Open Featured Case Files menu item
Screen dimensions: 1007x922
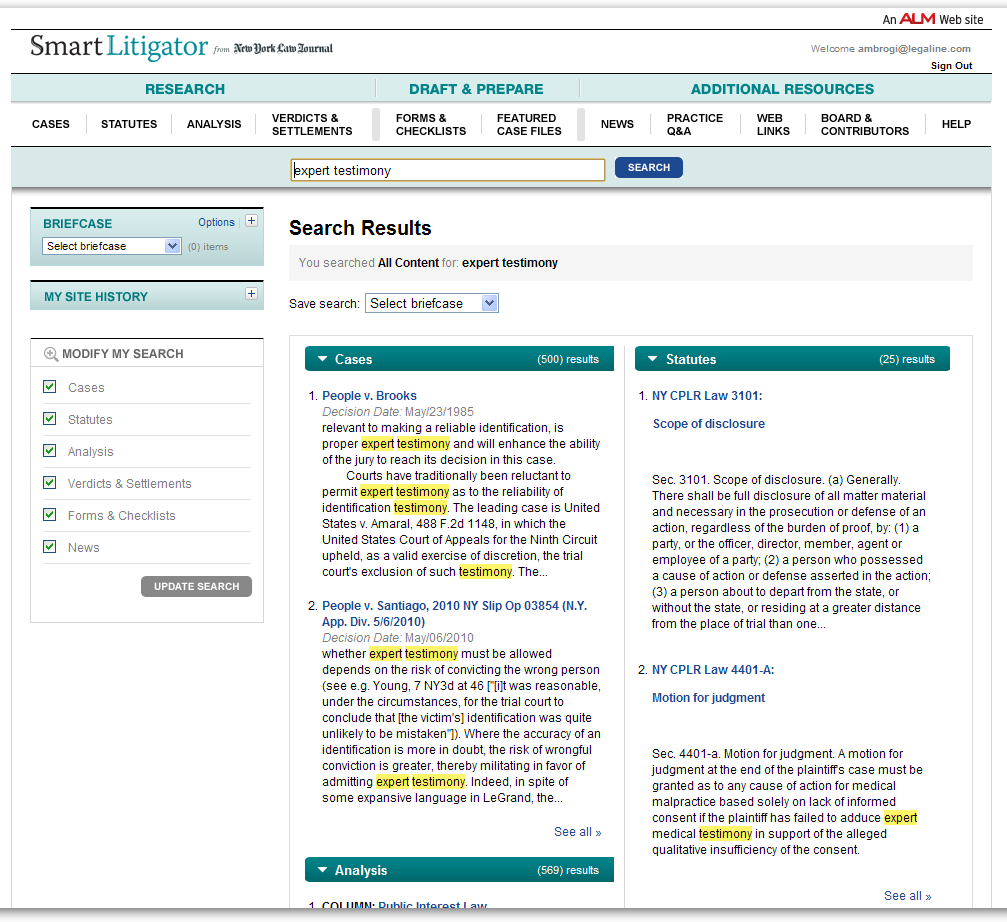529,125
